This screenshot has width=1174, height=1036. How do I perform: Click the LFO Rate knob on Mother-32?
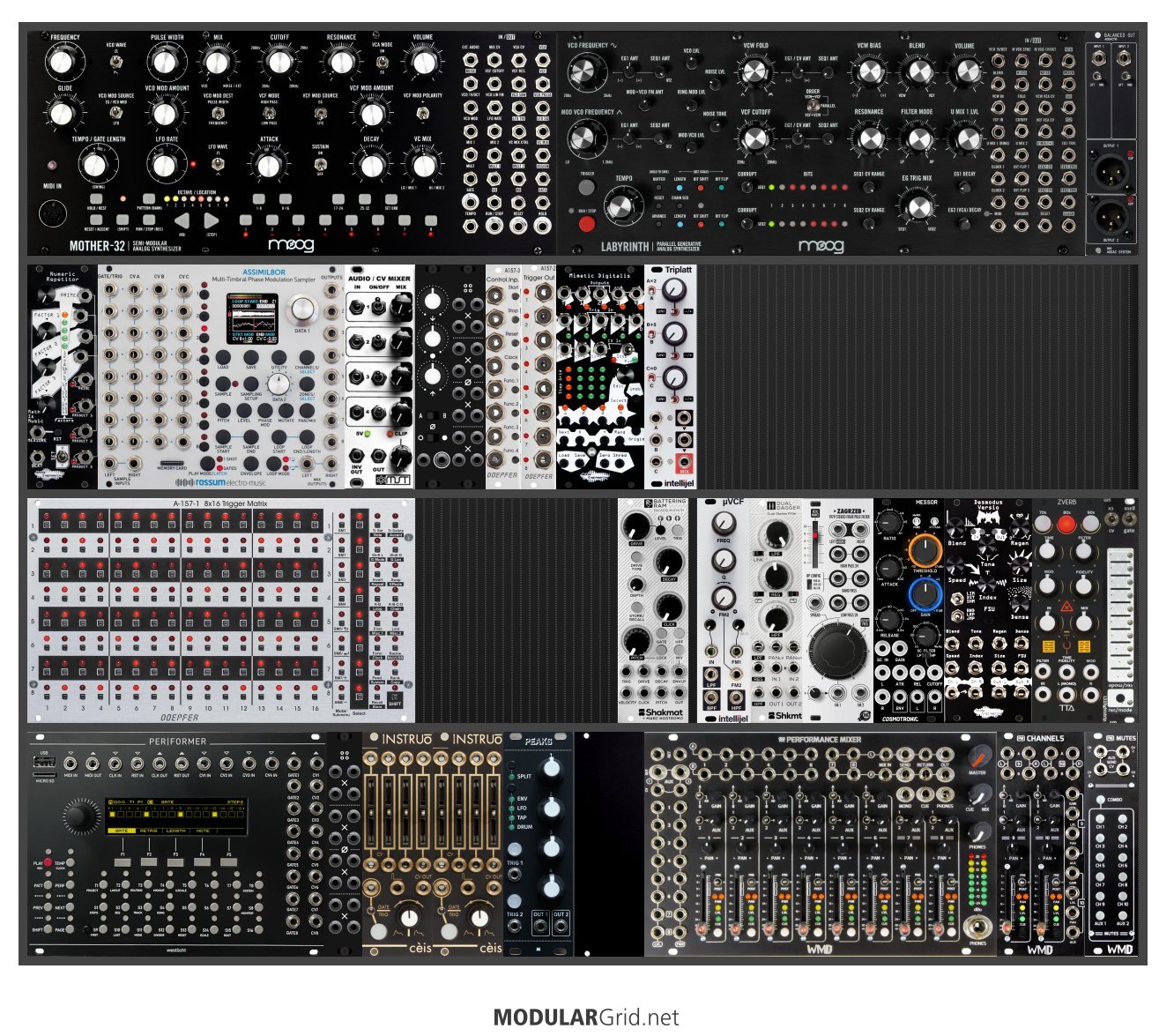[x=167, y=165]
